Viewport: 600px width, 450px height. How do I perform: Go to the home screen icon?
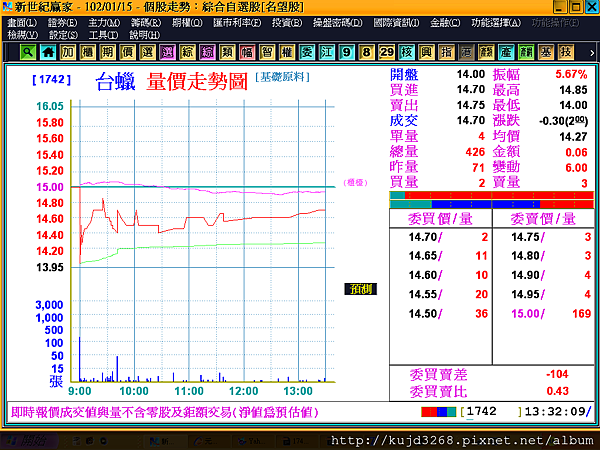[x=48, y=52]
